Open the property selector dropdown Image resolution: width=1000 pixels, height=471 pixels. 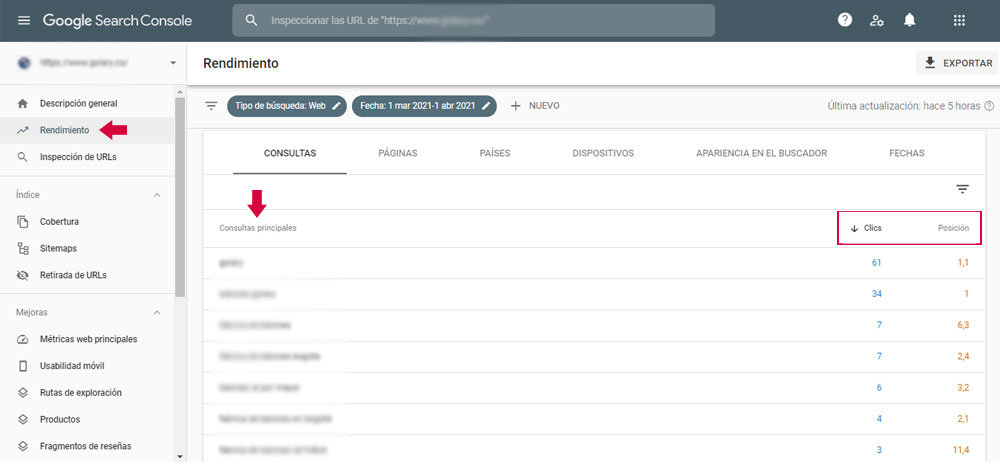pos(172,63)
